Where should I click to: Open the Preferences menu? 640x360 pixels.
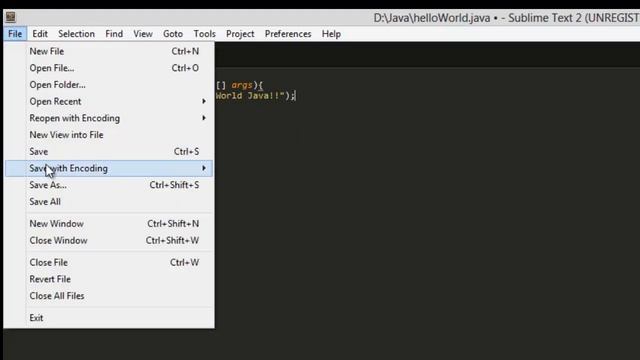(x=288, y=34)
